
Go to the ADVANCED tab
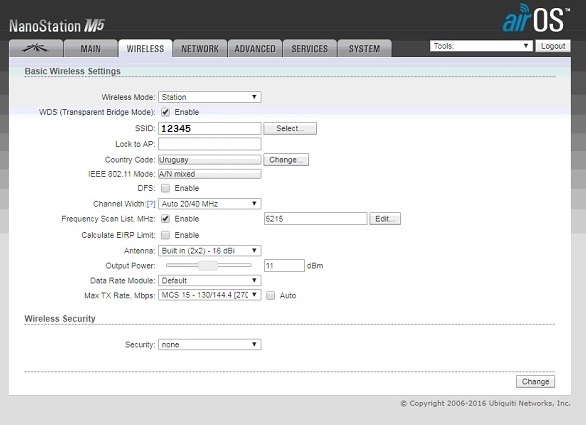coord(255,48)
